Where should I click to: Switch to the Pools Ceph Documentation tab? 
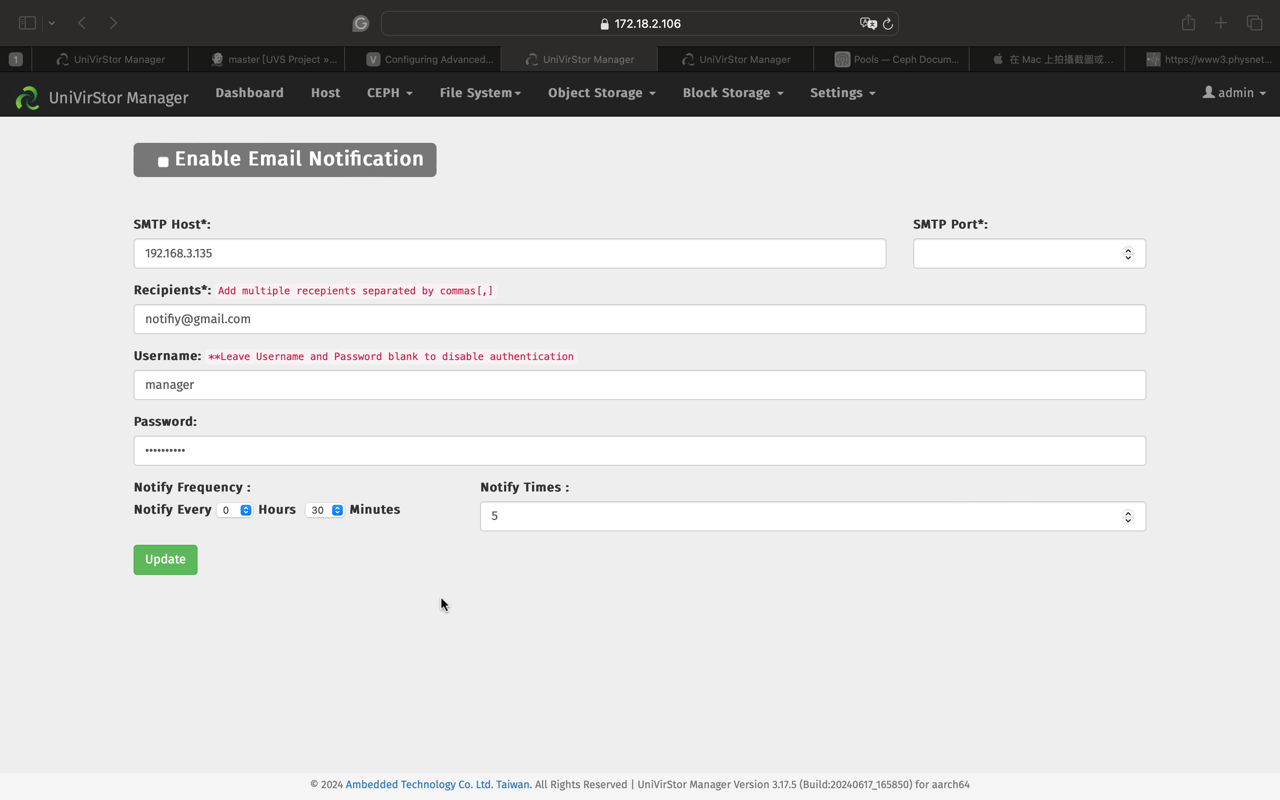point(896,59)
